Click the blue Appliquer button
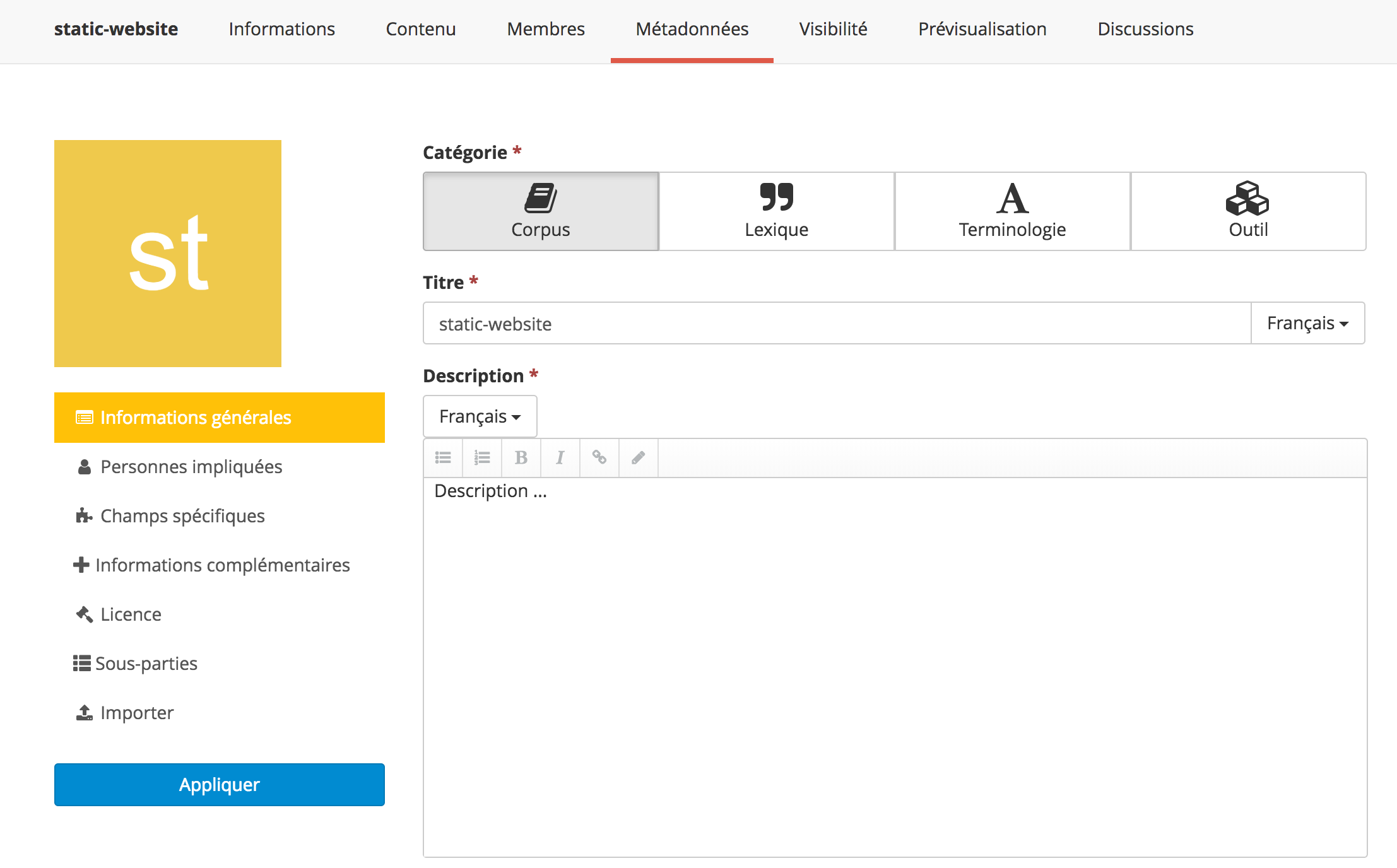Screen dimensions: 1397x868 click(219, 784)
